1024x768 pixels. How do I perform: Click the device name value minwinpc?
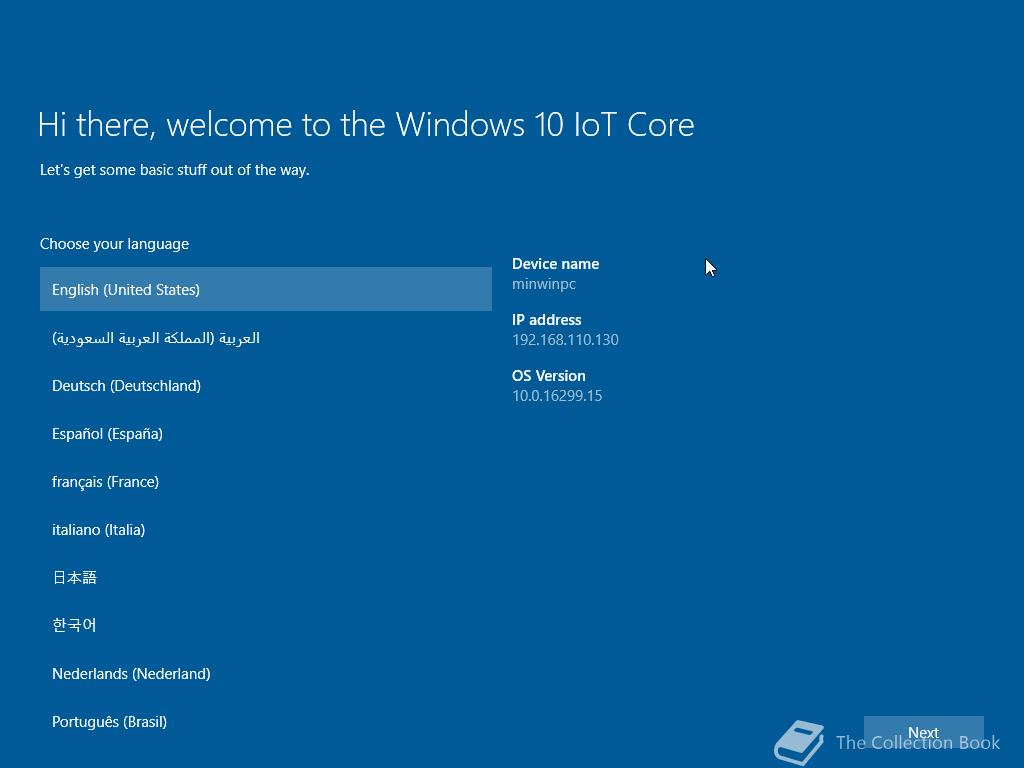coord(544,284)
